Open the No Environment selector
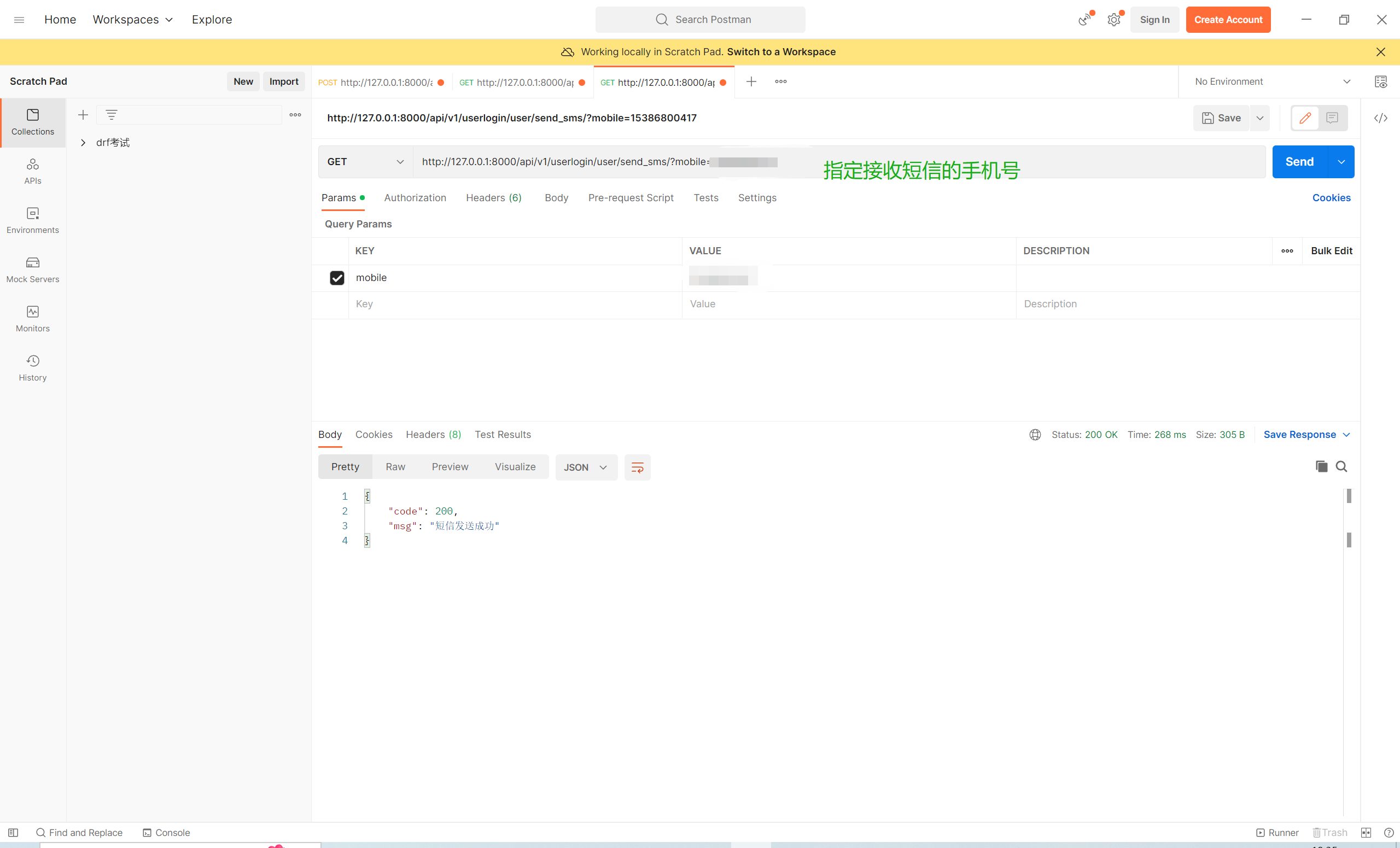 1271,82
